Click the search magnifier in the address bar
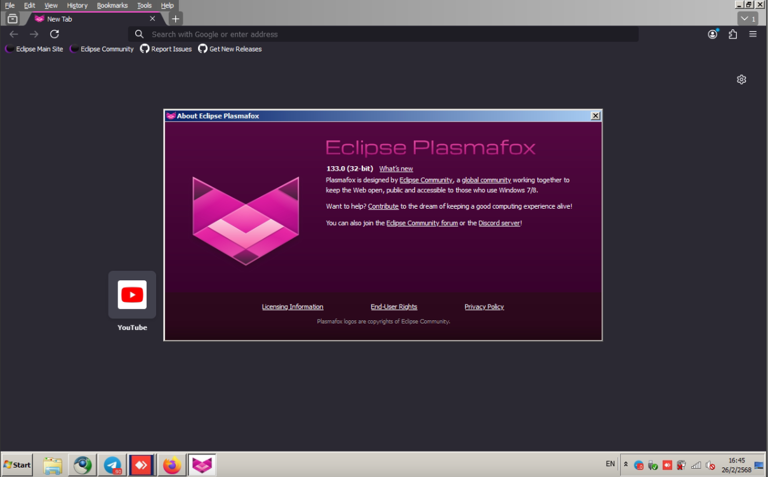The width and height of the screenshot is (768, 477). point(139,34)
